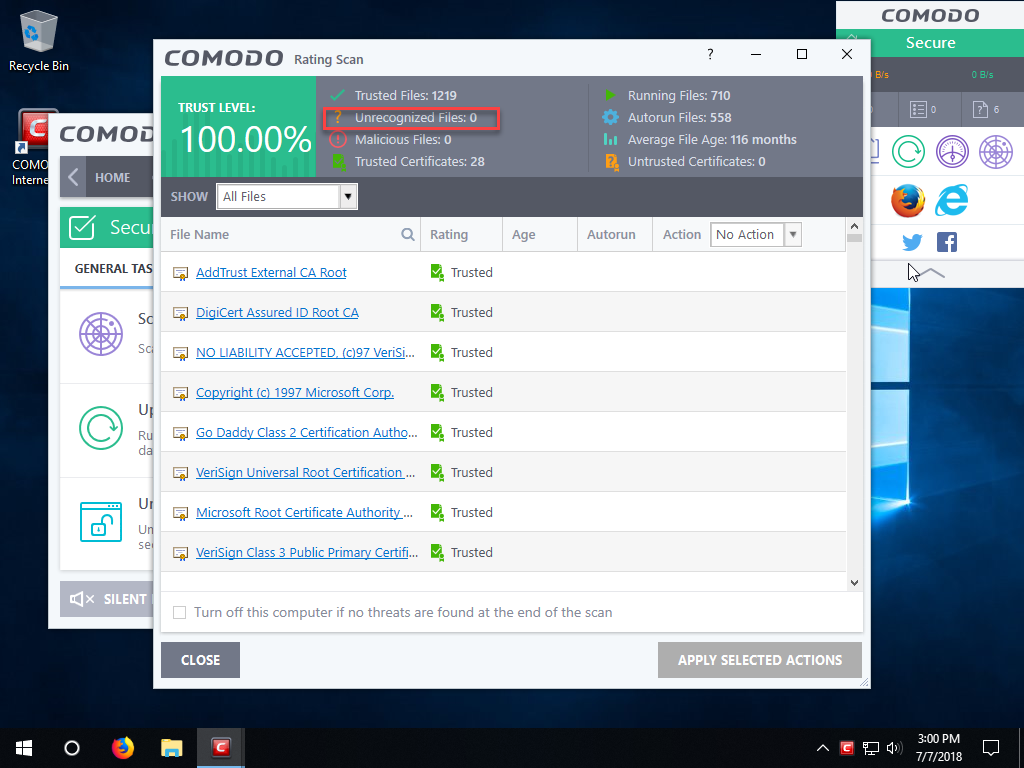Open Go Daddy Class 2 Certification link

point(306,432)
